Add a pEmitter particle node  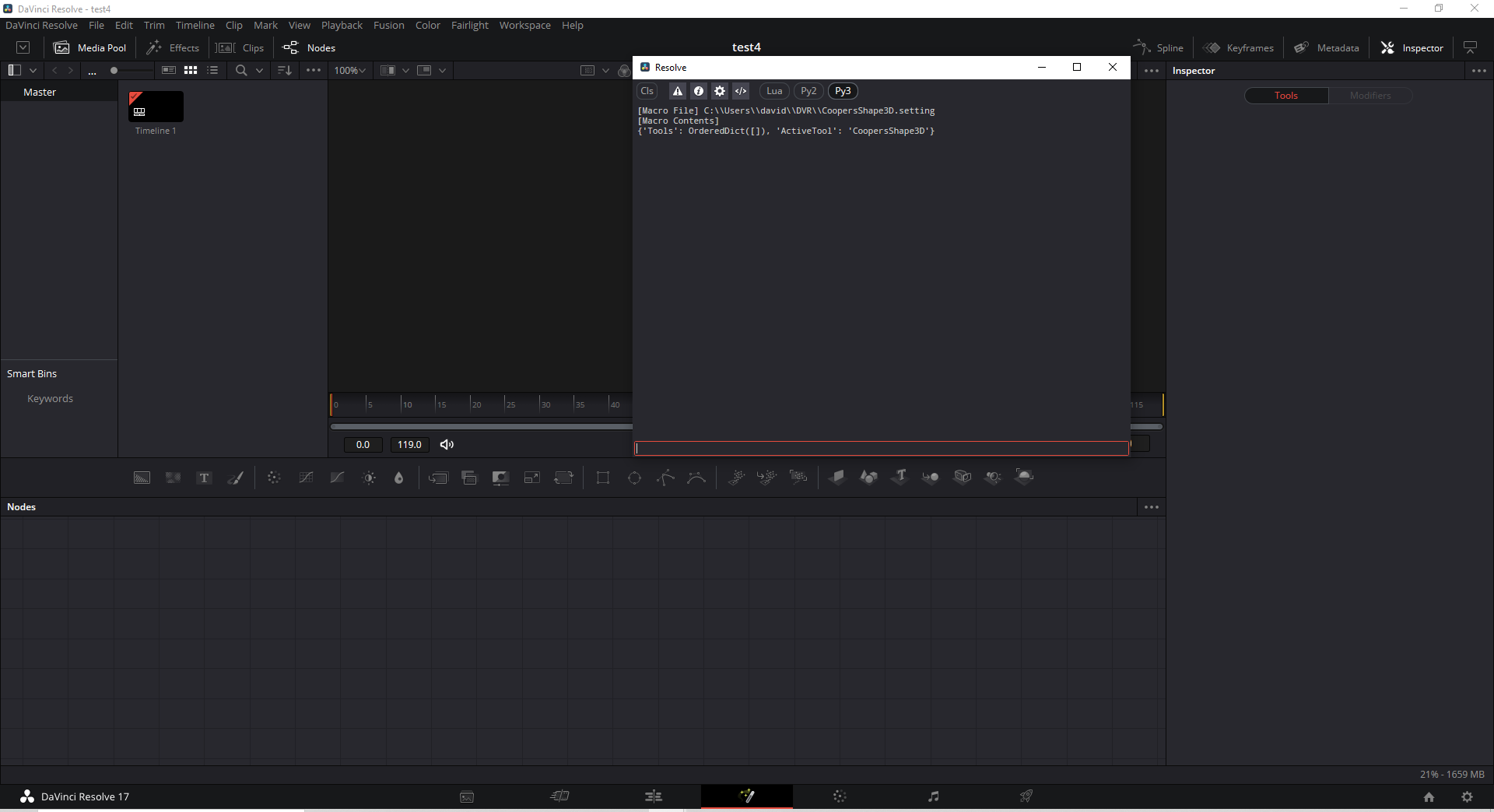(736, 478)
